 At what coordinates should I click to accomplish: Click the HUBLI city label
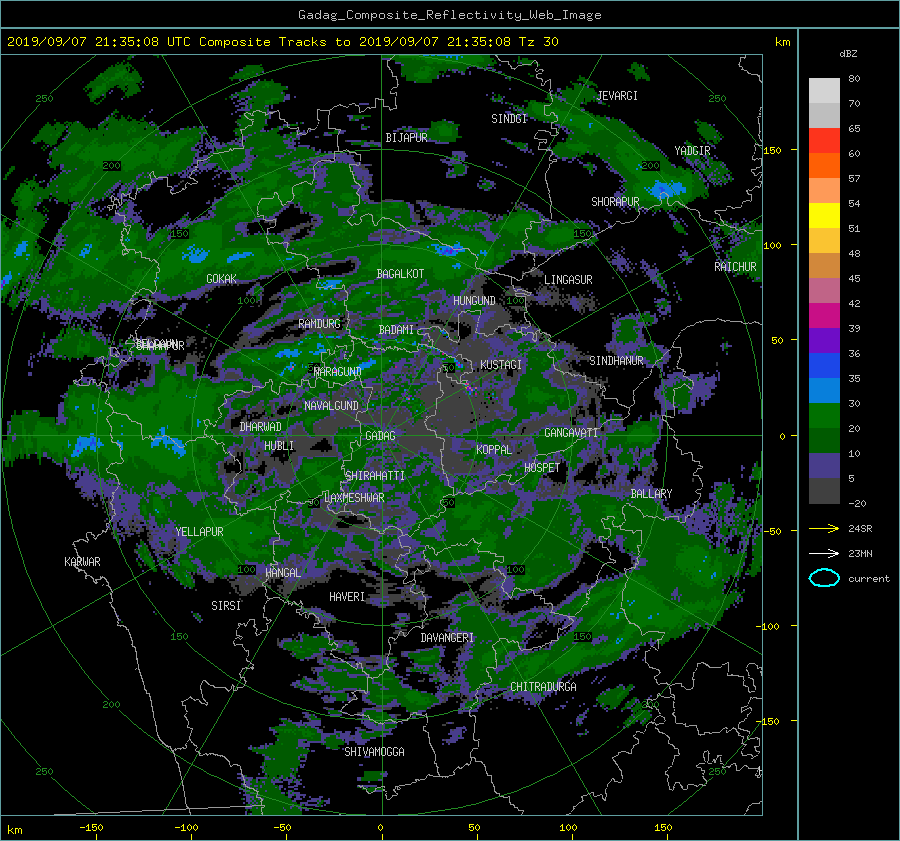279,446
